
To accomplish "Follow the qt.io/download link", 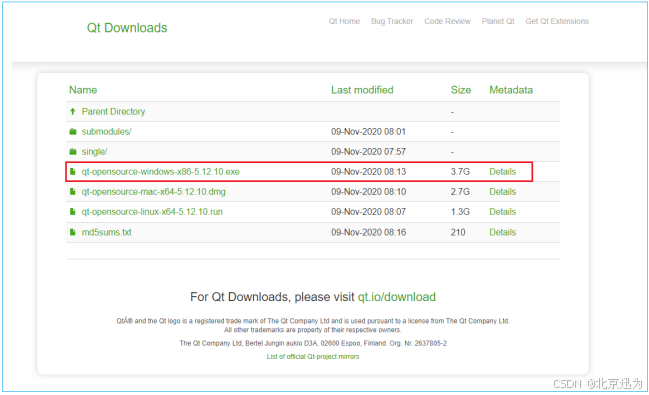I will point(397,297).
